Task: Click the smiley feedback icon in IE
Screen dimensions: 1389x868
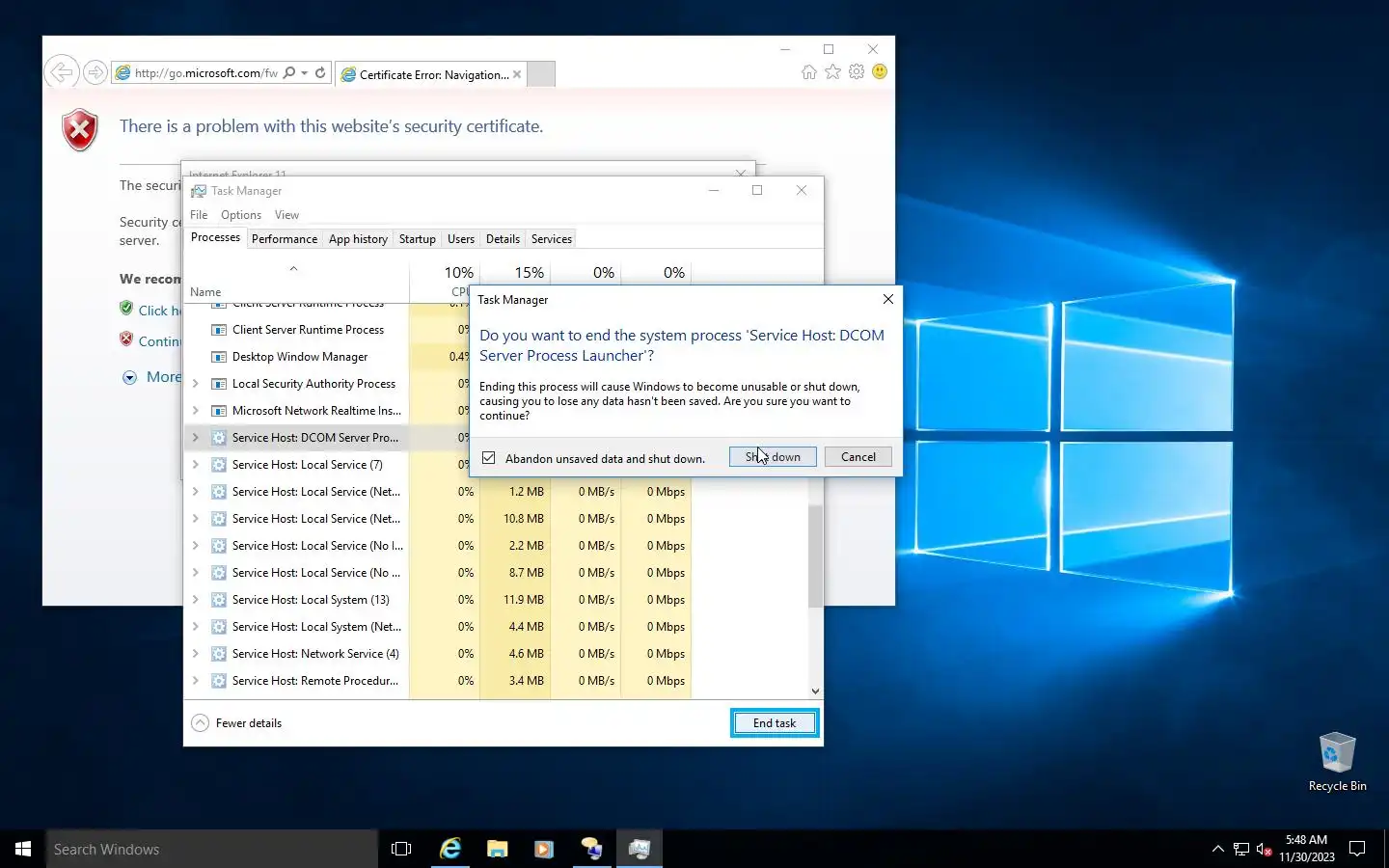Action: [880, 72]
